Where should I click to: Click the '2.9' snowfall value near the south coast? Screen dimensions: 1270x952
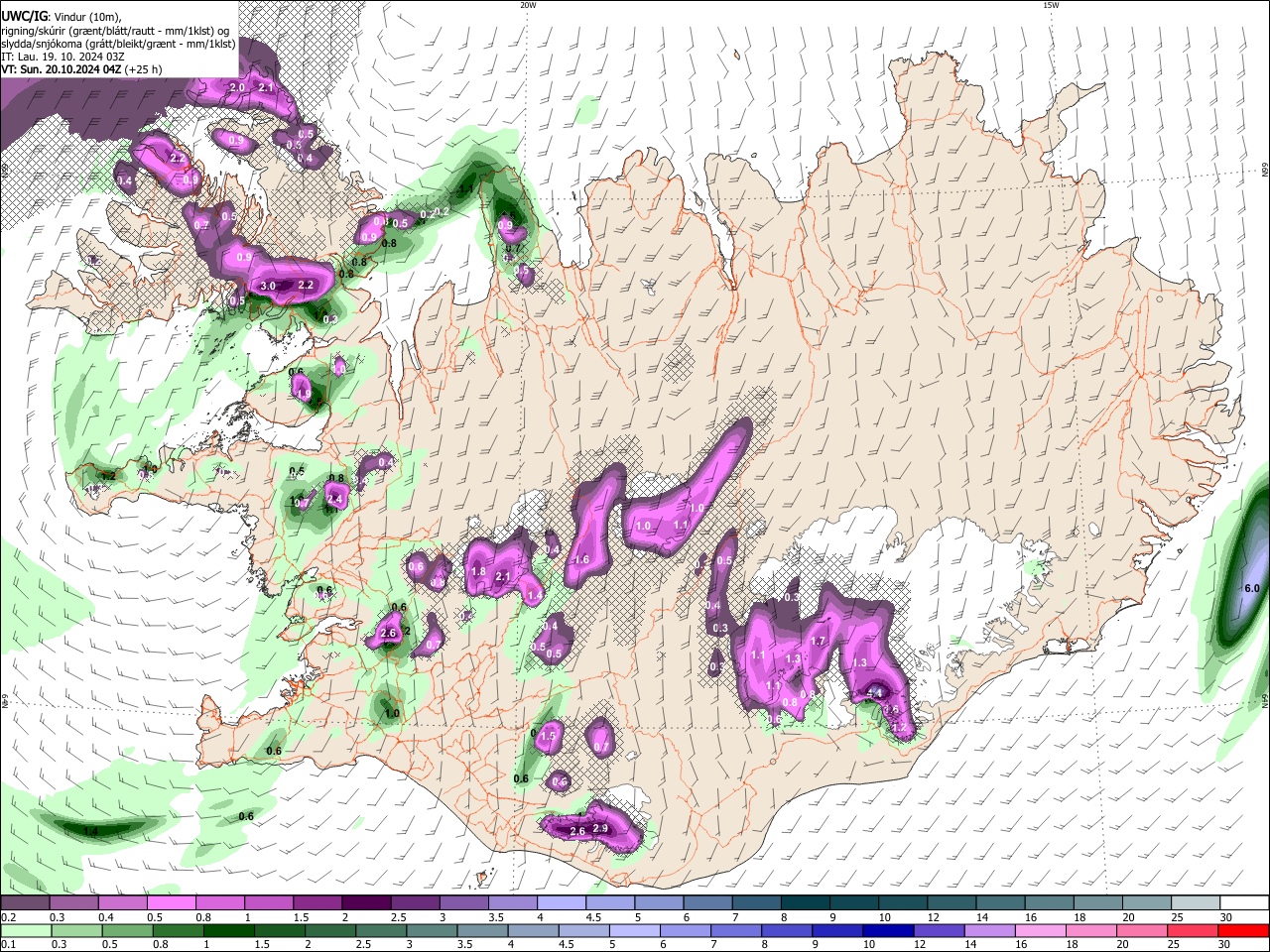click(x=600, y=829)
